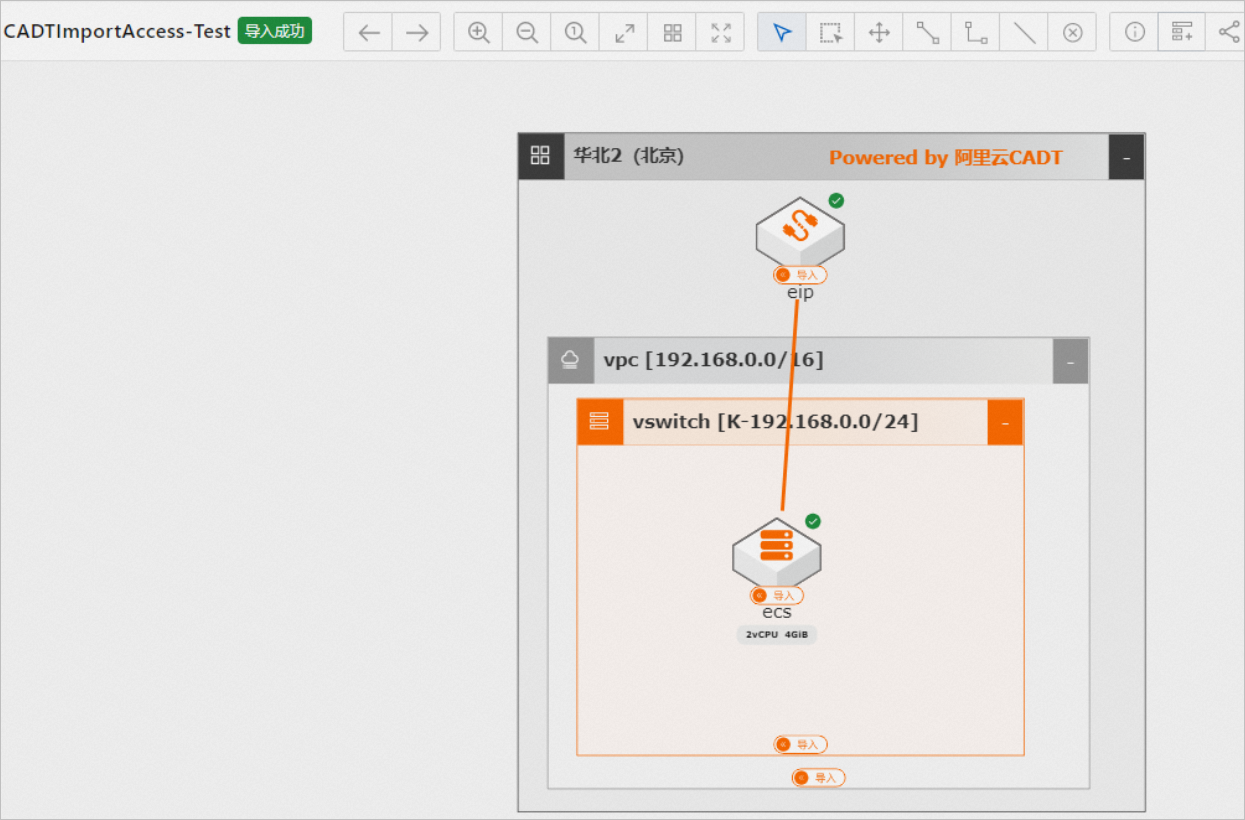This screenshot has width=1245, height=820.
Task: Collapse the vpc 192.168.0.0/16 container
Action: click(x=1071, y=361)
